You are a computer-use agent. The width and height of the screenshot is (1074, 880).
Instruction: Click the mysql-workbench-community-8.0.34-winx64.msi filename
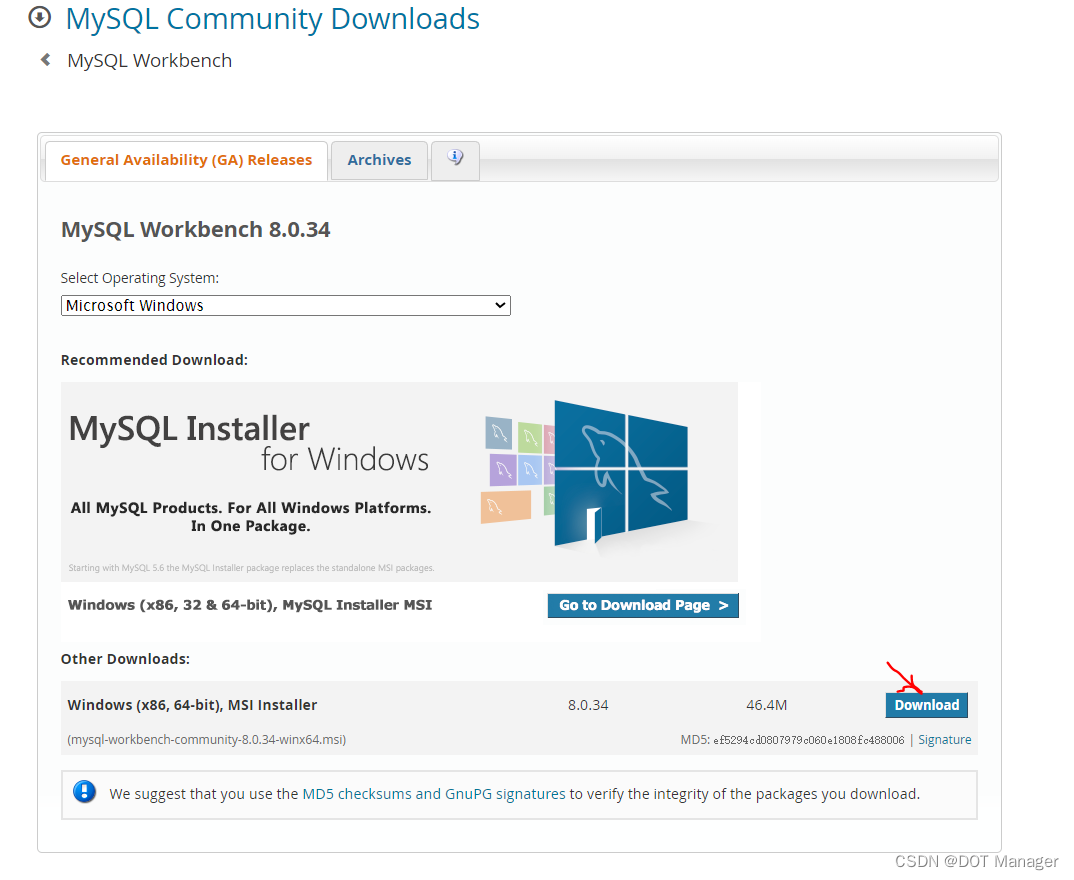(x=207, y=740)
